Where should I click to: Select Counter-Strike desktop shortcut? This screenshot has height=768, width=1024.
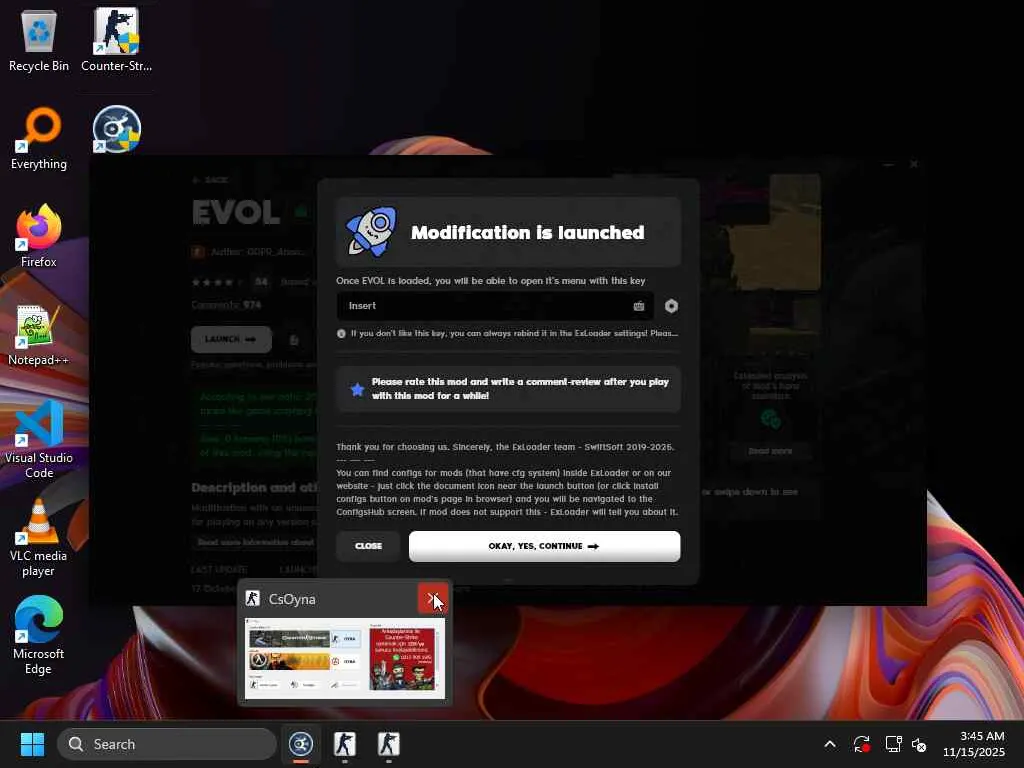tap(116, 40)
